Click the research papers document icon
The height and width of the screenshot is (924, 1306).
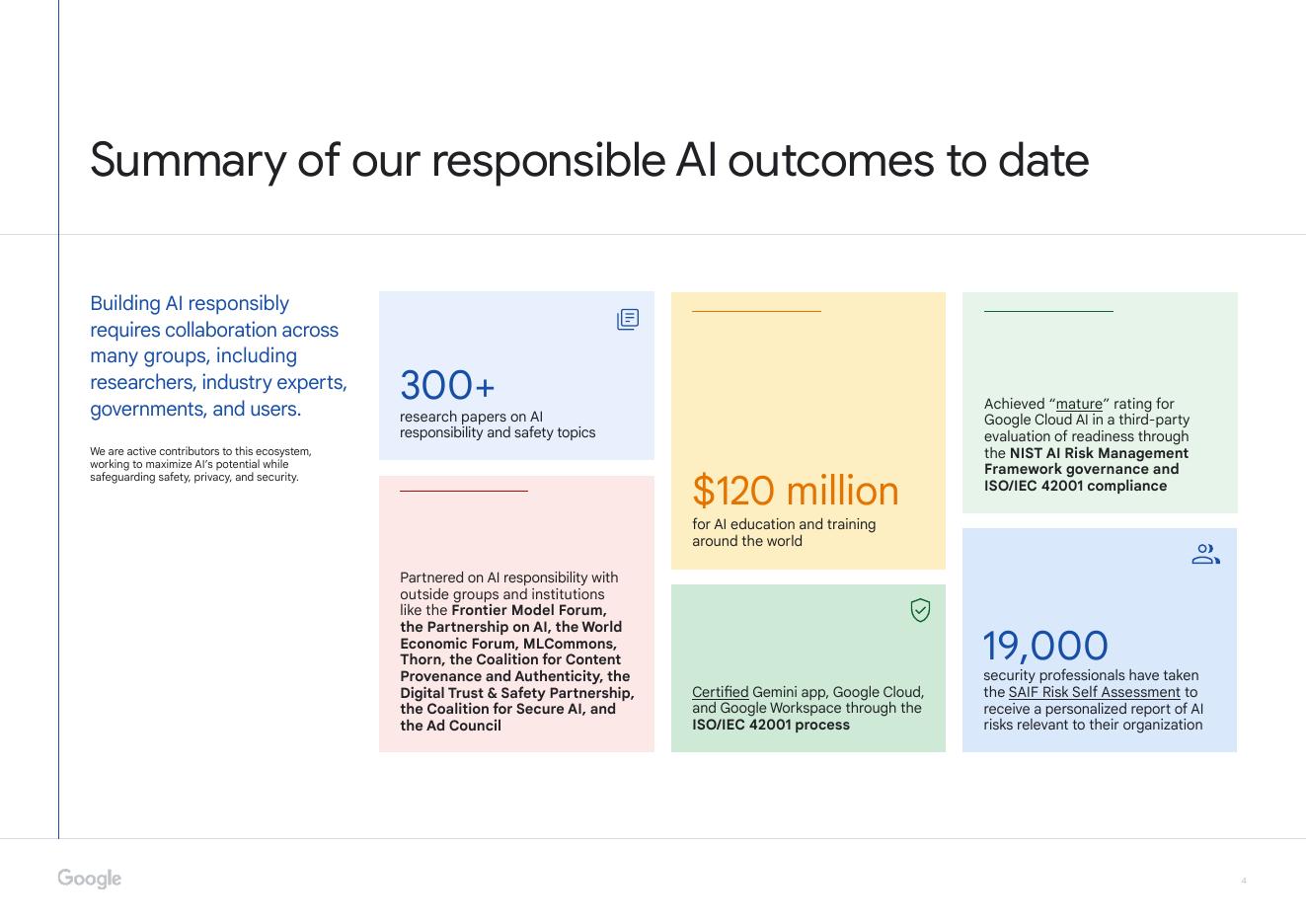coord(628,319)
